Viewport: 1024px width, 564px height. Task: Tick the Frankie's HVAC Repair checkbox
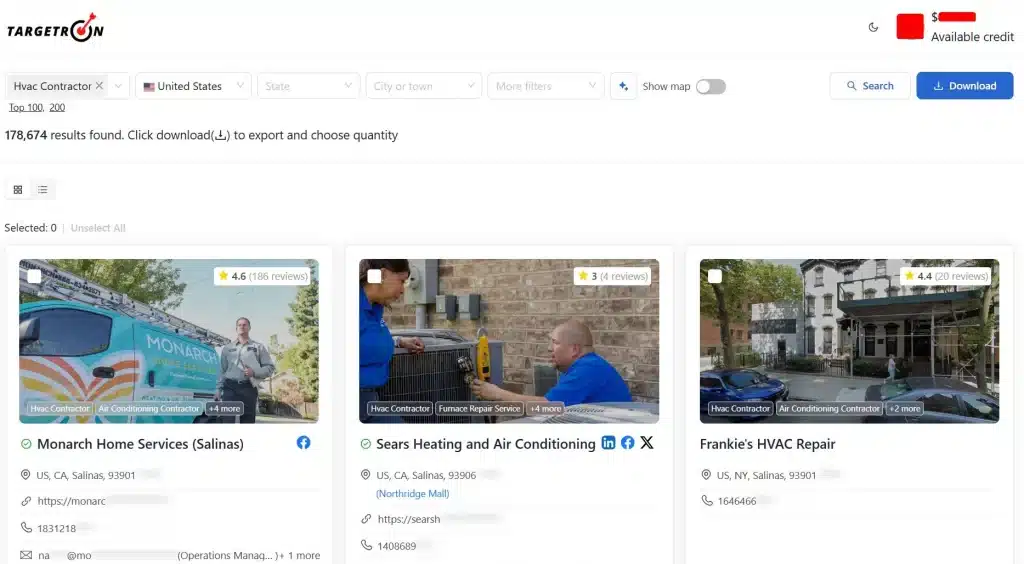point(714,276)
